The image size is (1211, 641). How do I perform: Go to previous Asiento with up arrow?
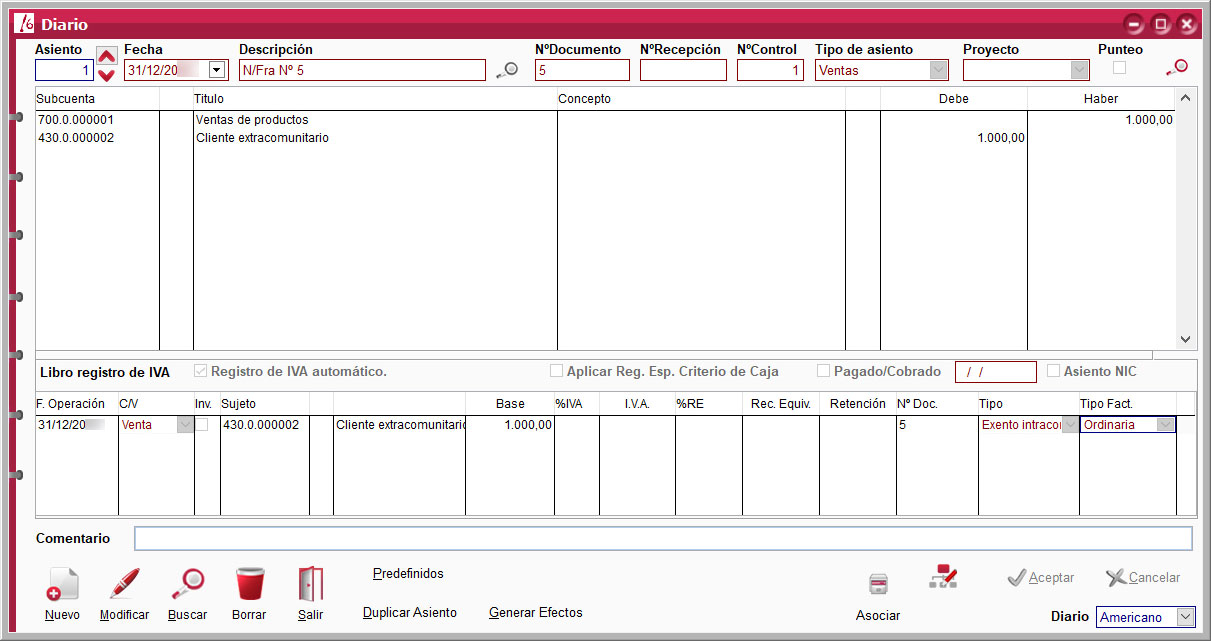[107, 55]
